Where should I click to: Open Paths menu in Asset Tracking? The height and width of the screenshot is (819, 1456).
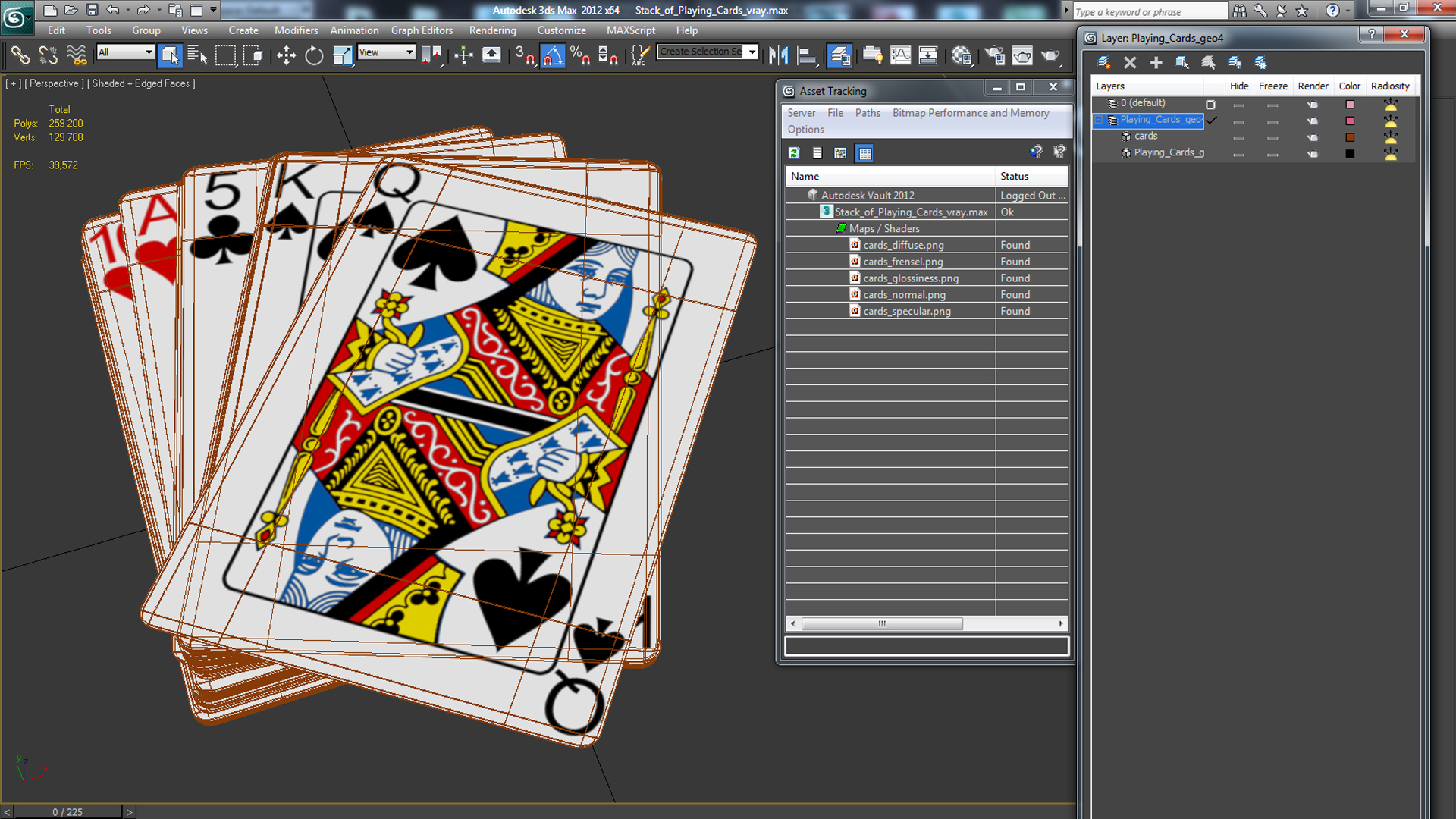[x=868, y=113]
